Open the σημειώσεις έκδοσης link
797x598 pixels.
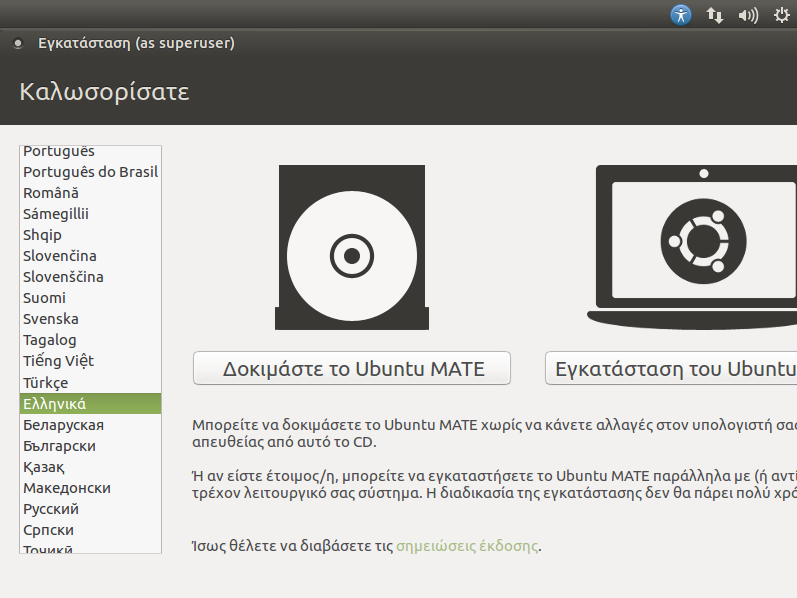[x=467, y=546]
